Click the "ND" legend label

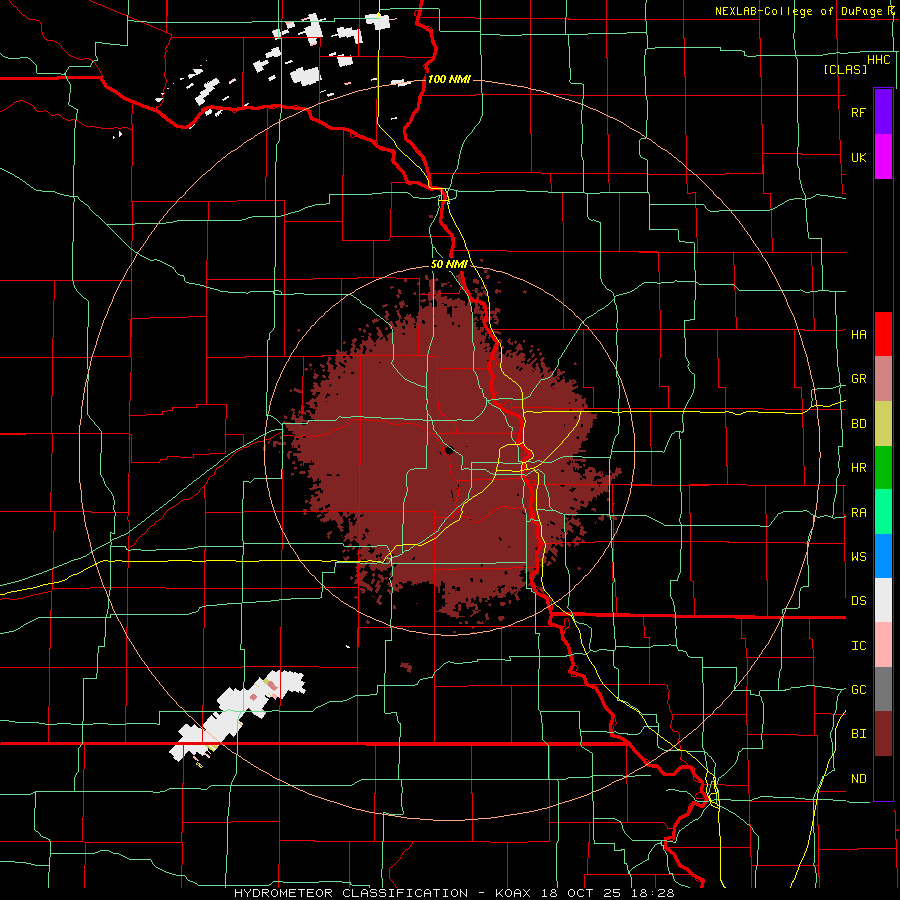tap(858, 779)
